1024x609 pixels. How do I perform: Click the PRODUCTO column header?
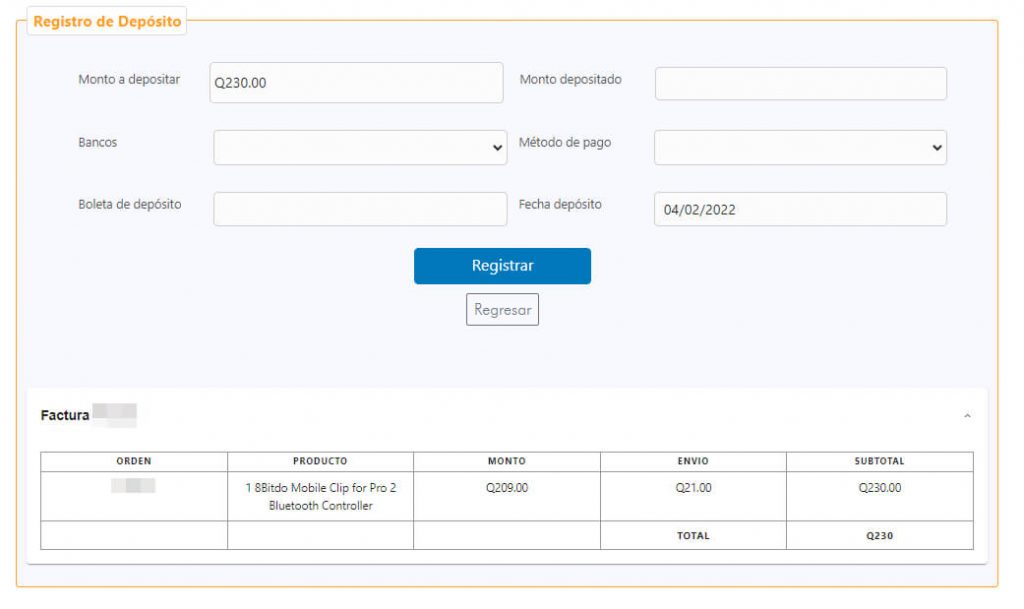click(320, 461)
